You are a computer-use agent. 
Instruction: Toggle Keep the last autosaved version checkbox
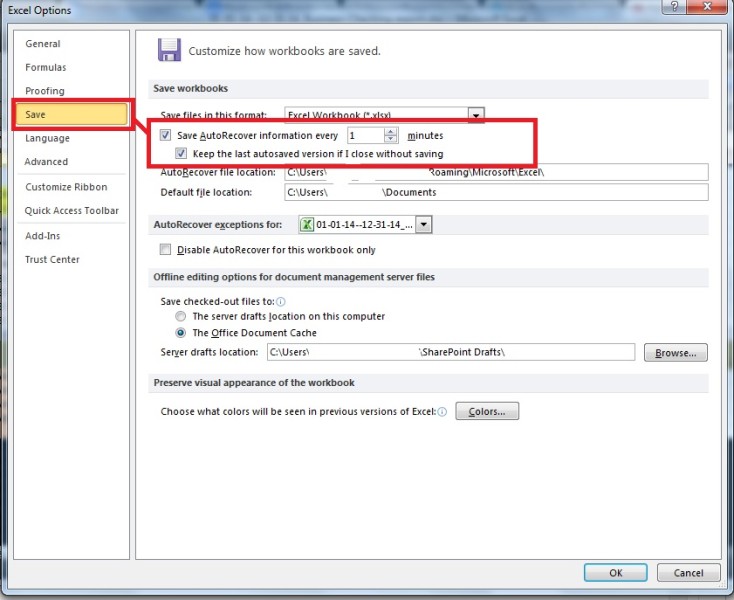coord(181,154)
